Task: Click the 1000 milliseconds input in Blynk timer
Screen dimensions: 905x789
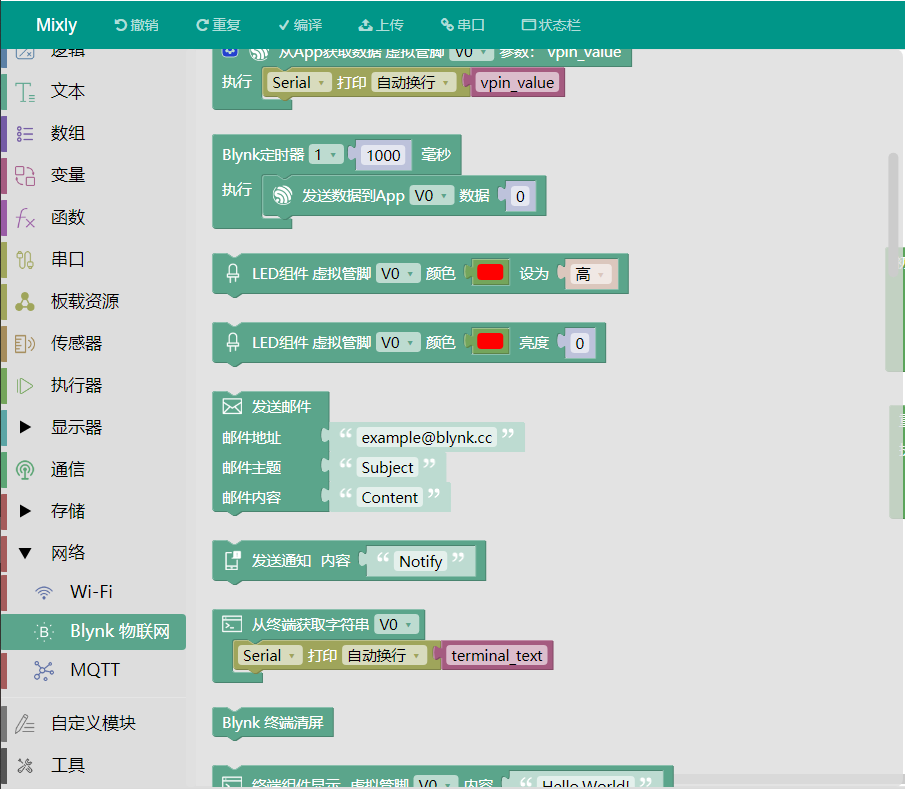Action: [386, 155]
